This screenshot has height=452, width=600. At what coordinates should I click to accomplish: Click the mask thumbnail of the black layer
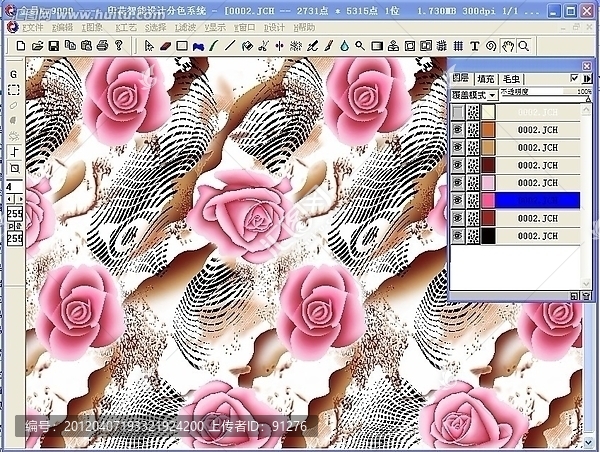tap(473, 236)
